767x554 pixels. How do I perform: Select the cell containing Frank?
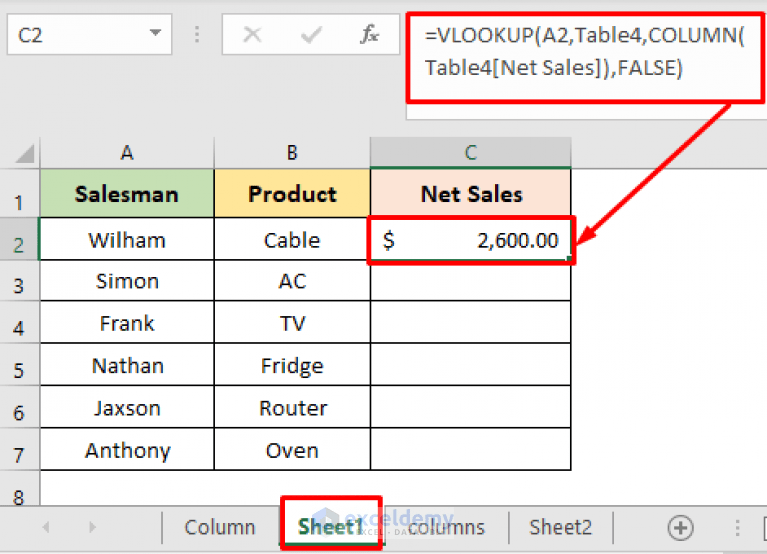127,323
